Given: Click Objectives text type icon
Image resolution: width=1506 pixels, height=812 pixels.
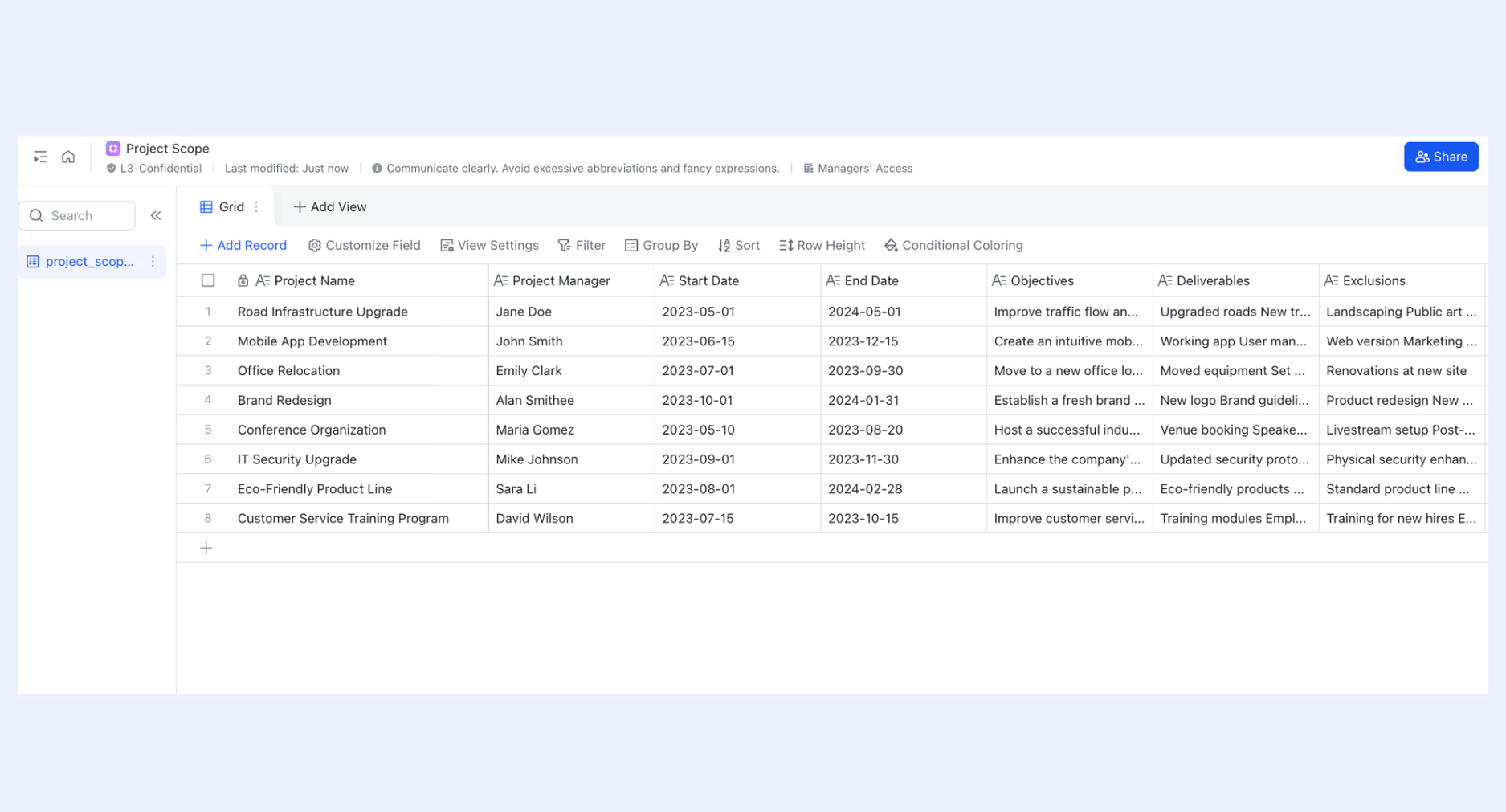Looking at the screenshot, I should click(999, 280).
